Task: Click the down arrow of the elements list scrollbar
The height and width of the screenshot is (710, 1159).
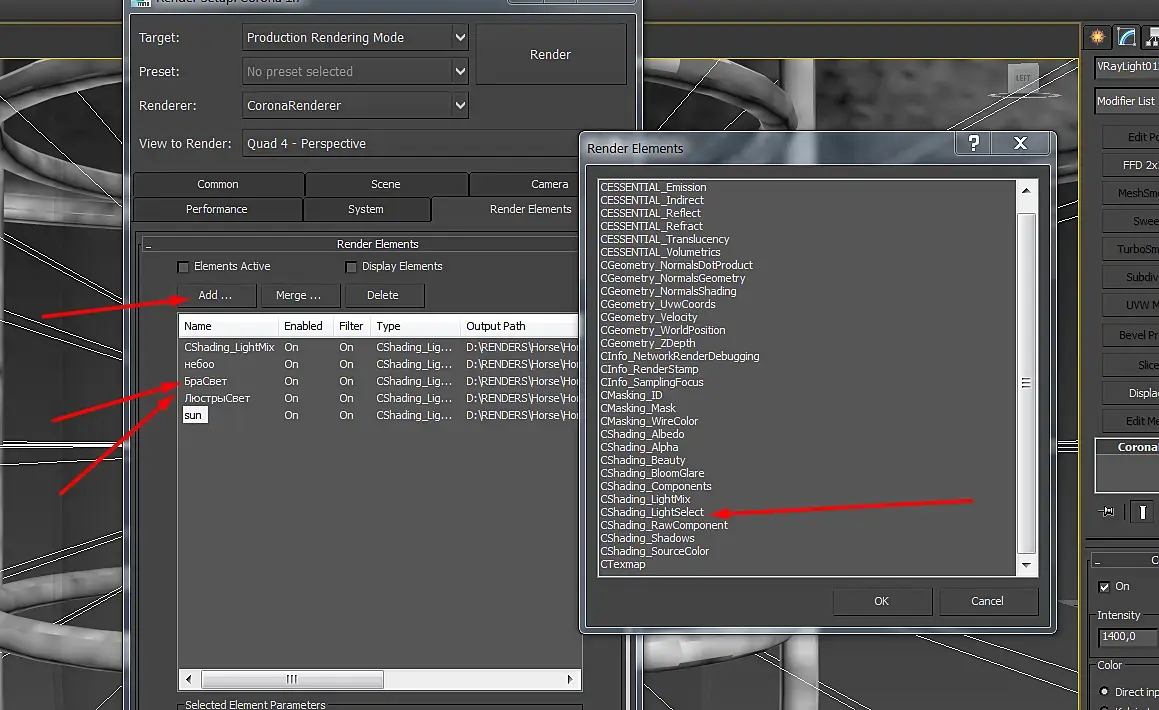Action: (1026, 564)
